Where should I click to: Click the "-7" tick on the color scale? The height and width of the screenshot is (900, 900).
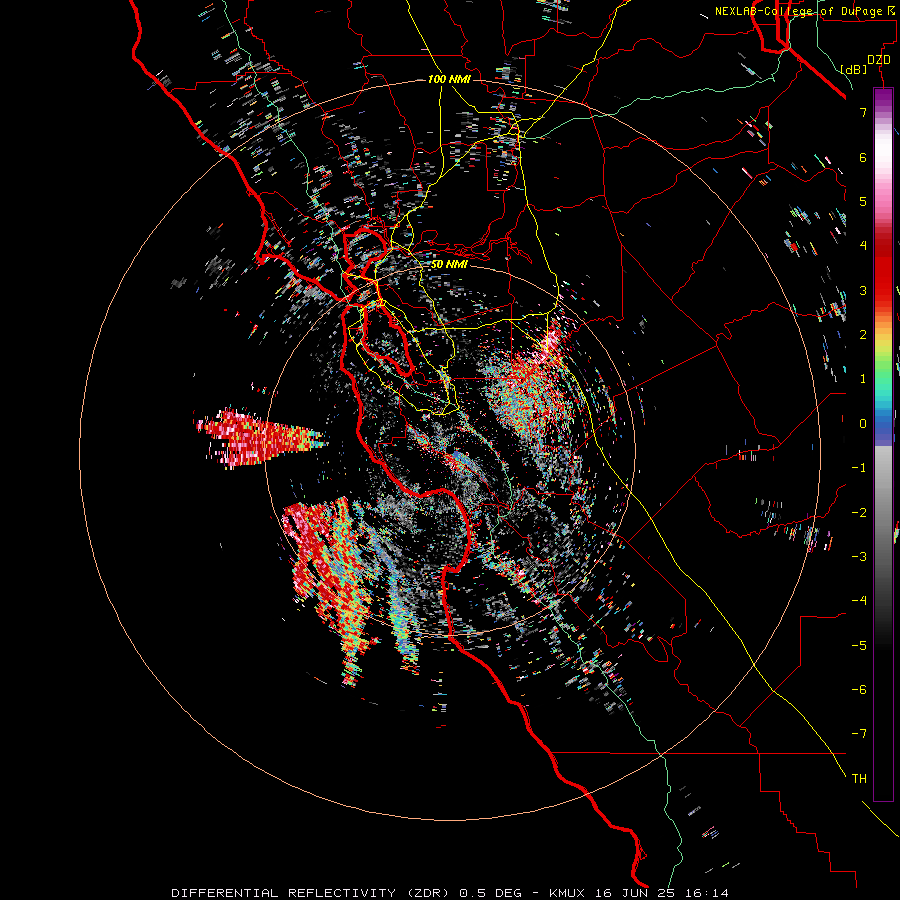tap(859, 734)
